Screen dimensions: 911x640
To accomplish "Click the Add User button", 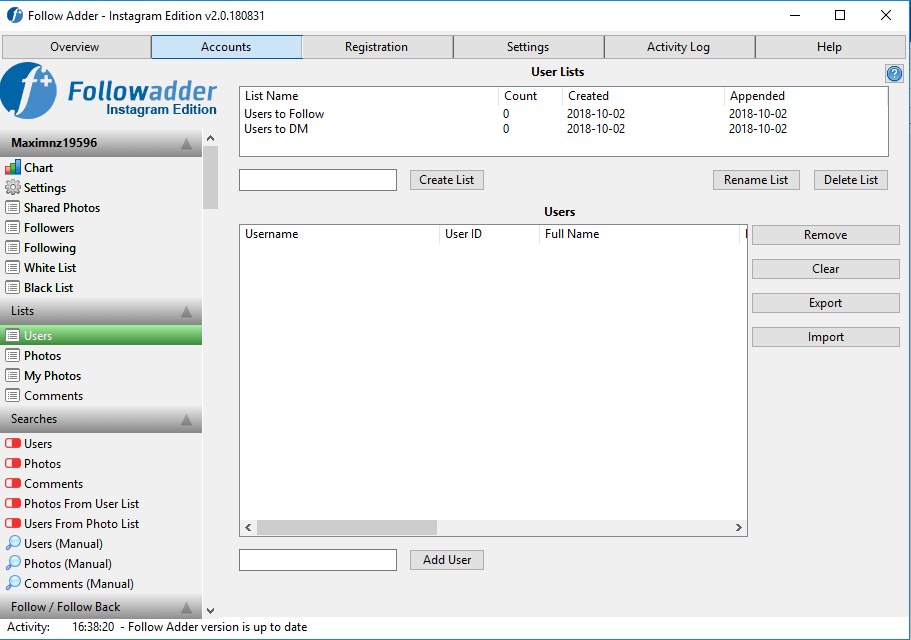I will pyautogui.click(x=447, y=560).
